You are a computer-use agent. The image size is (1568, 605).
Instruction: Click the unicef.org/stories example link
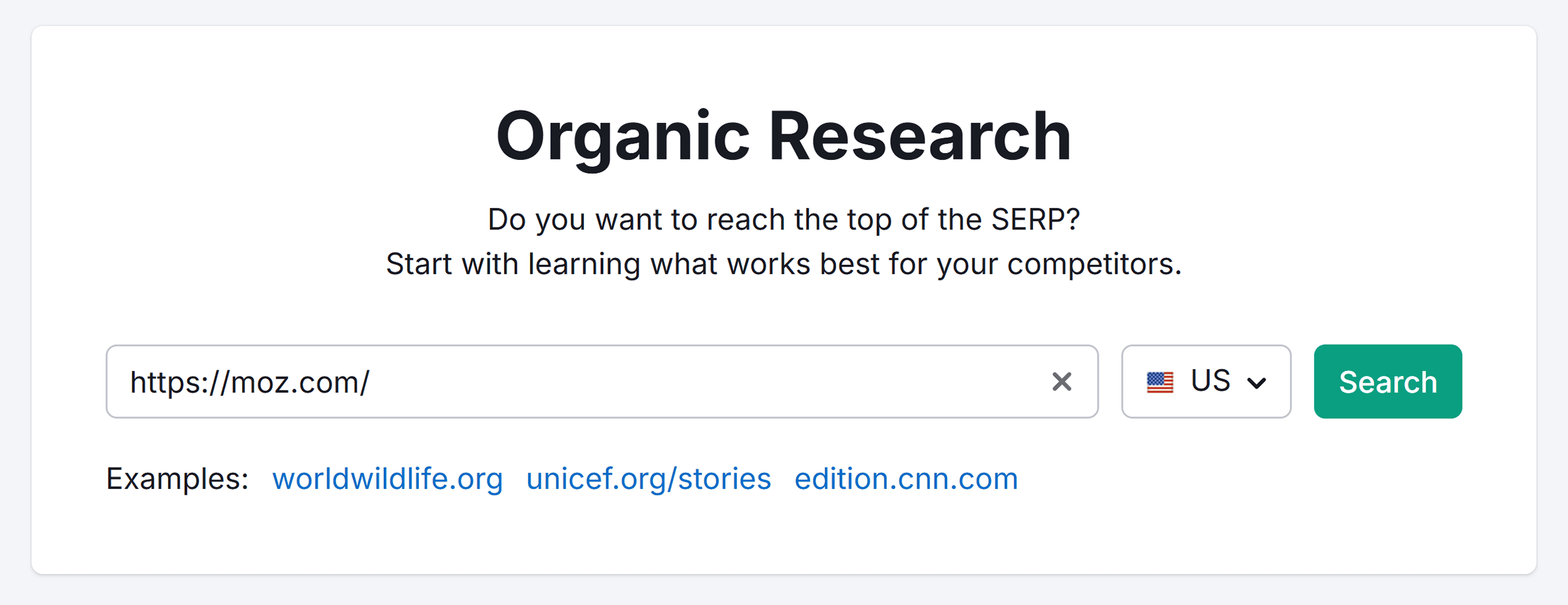[648, 478]
